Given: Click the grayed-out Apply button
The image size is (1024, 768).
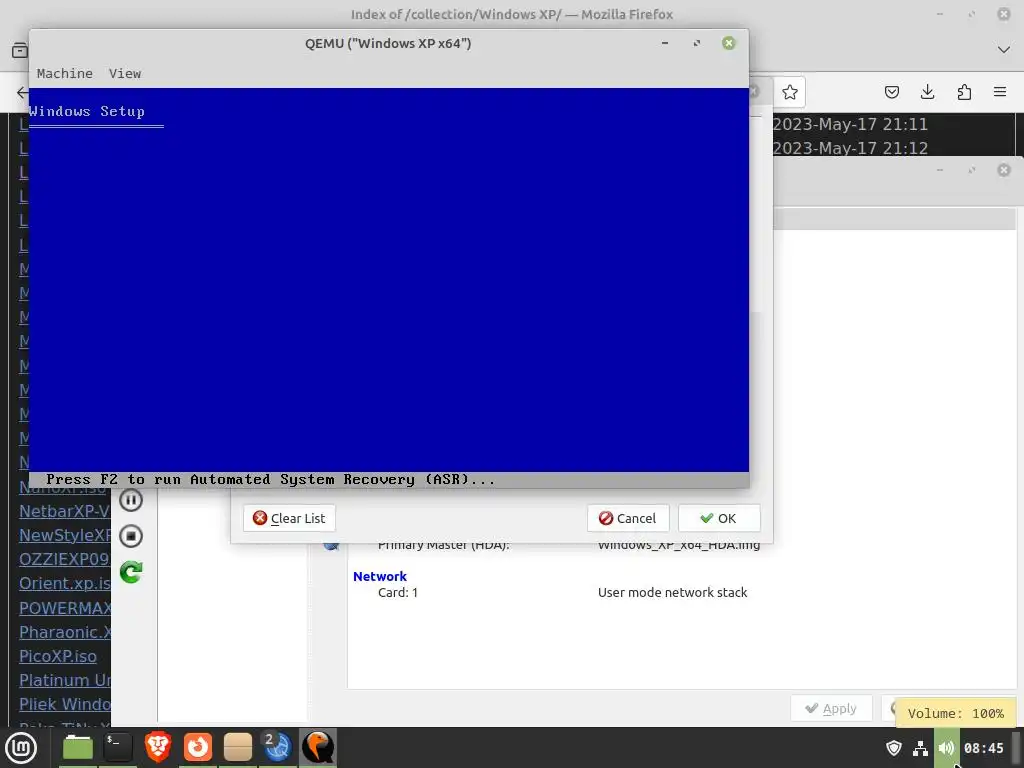Looking at the screenshot, I should point(831,709).
